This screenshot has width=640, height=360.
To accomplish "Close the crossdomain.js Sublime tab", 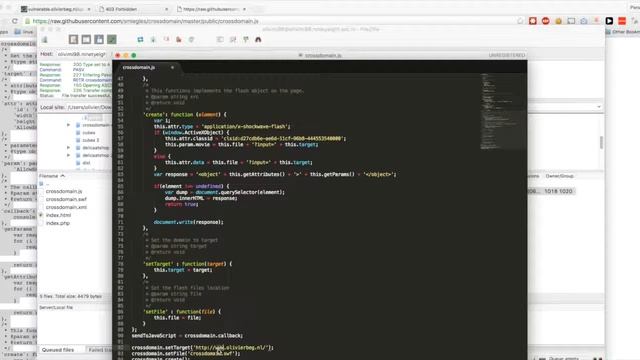I will click(172, 67).
